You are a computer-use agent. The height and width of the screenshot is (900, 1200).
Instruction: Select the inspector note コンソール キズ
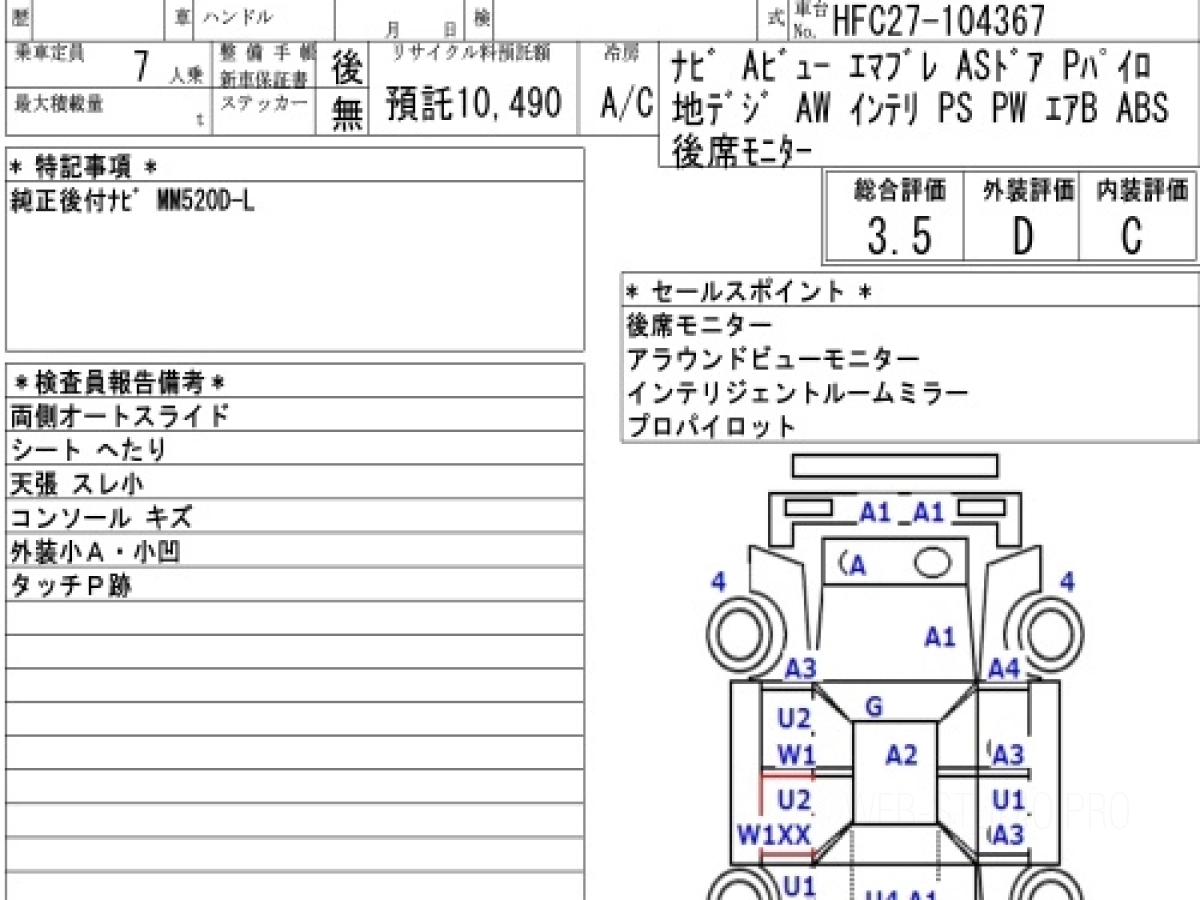point(101,517)
